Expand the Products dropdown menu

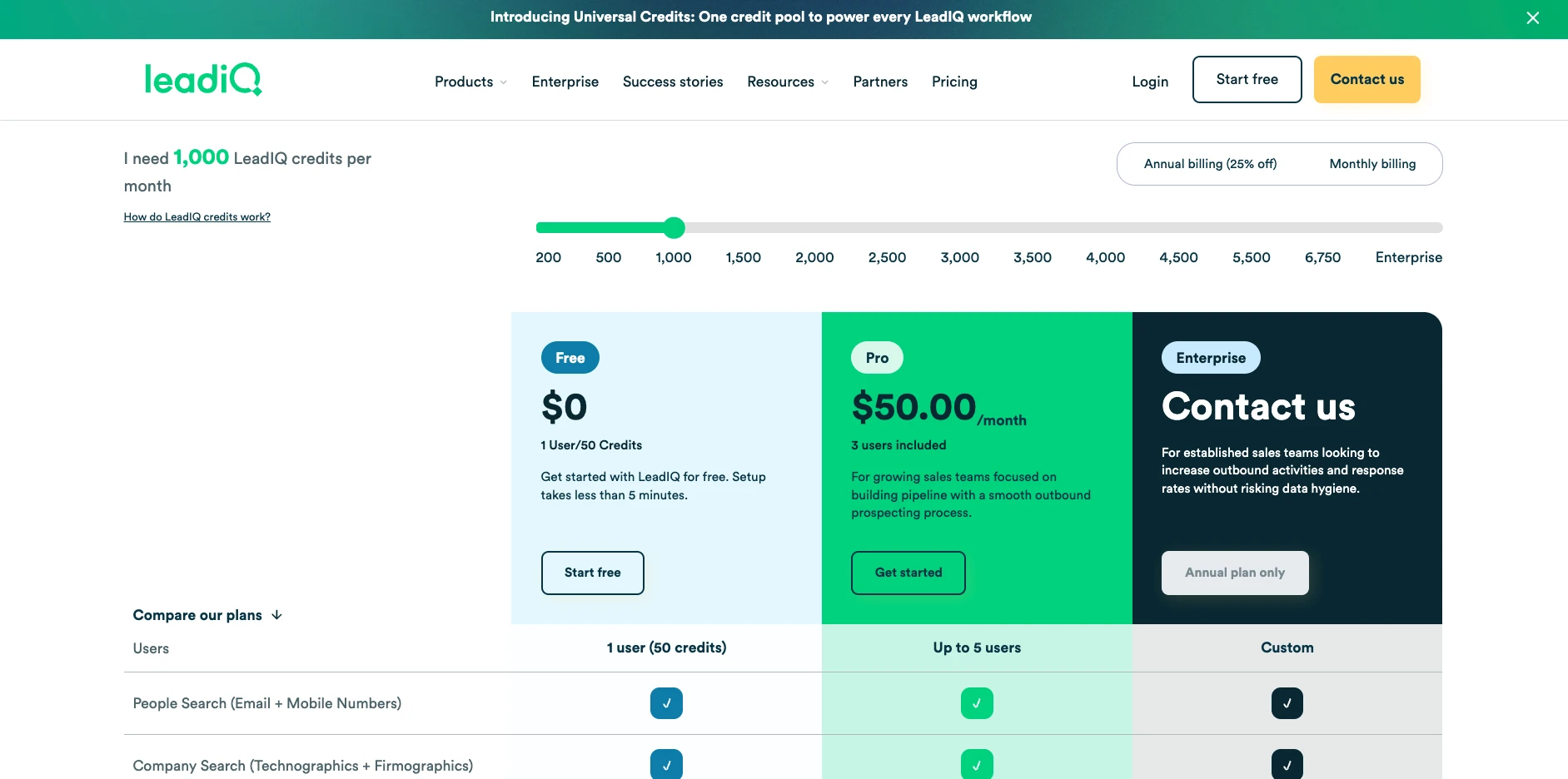coord(470,82)
